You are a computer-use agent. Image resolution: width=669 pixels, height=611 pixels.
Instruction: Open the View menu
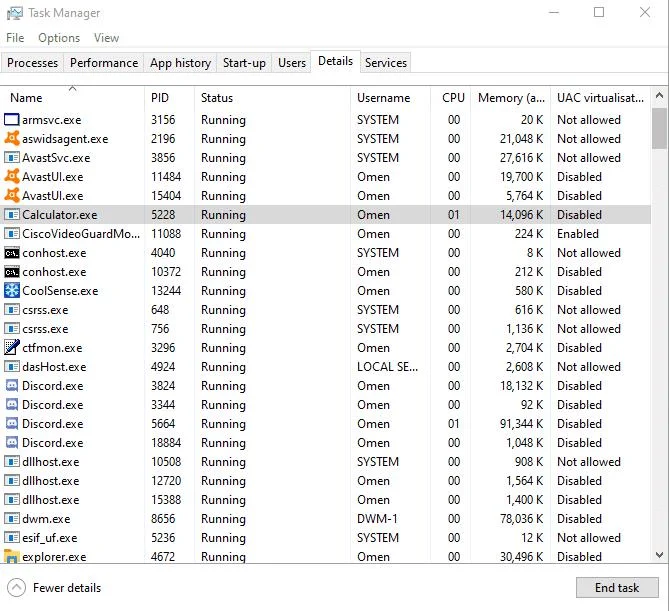[106, 38]
